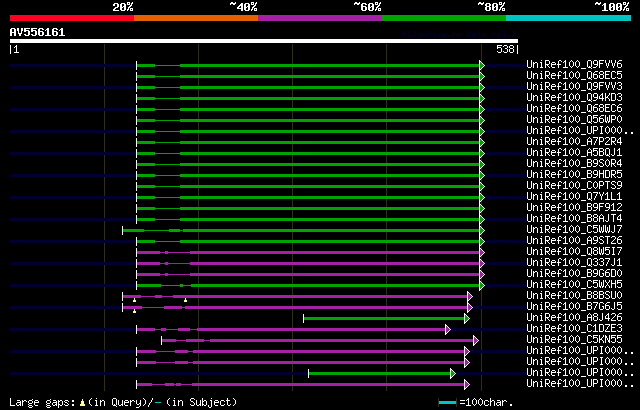The image size is (640, 410).
Task: Select the UniRef100_B8BSU0 label
Action: point(574,296)
